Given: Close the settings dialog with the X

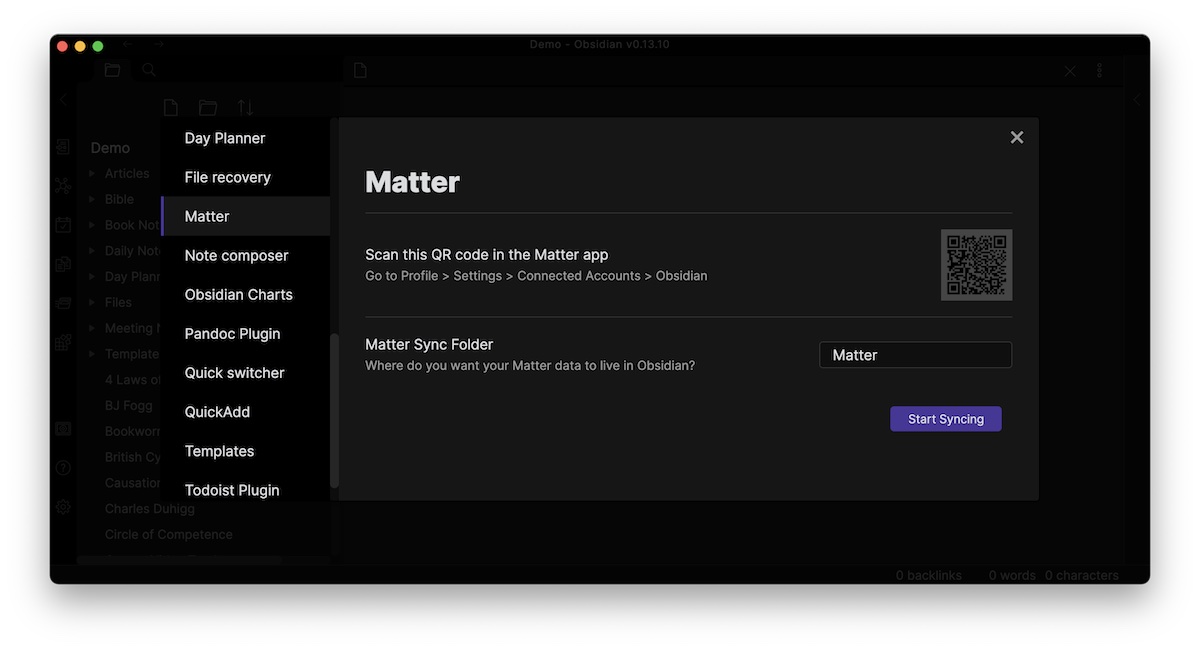Looking at the screenshot, I should point(1017,138).
